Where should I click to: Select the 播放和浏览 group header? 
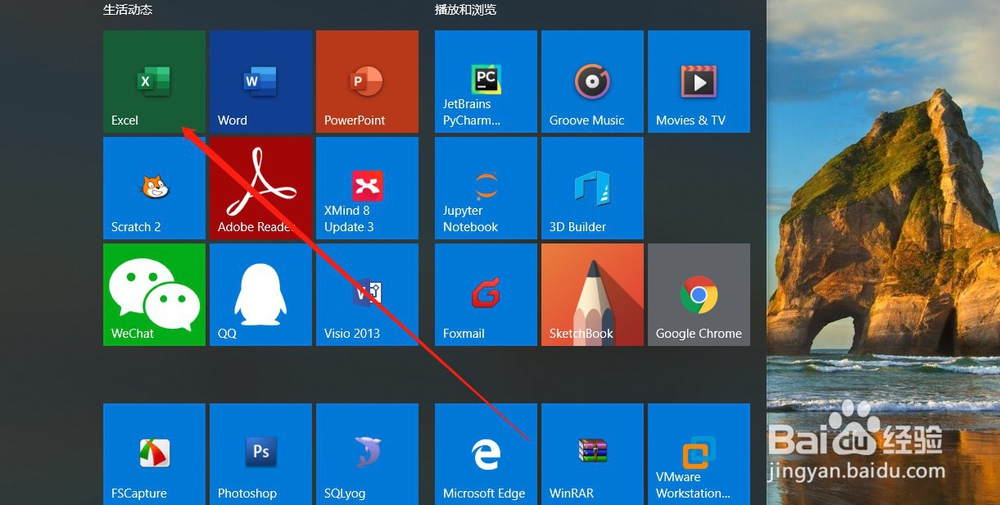466,10
